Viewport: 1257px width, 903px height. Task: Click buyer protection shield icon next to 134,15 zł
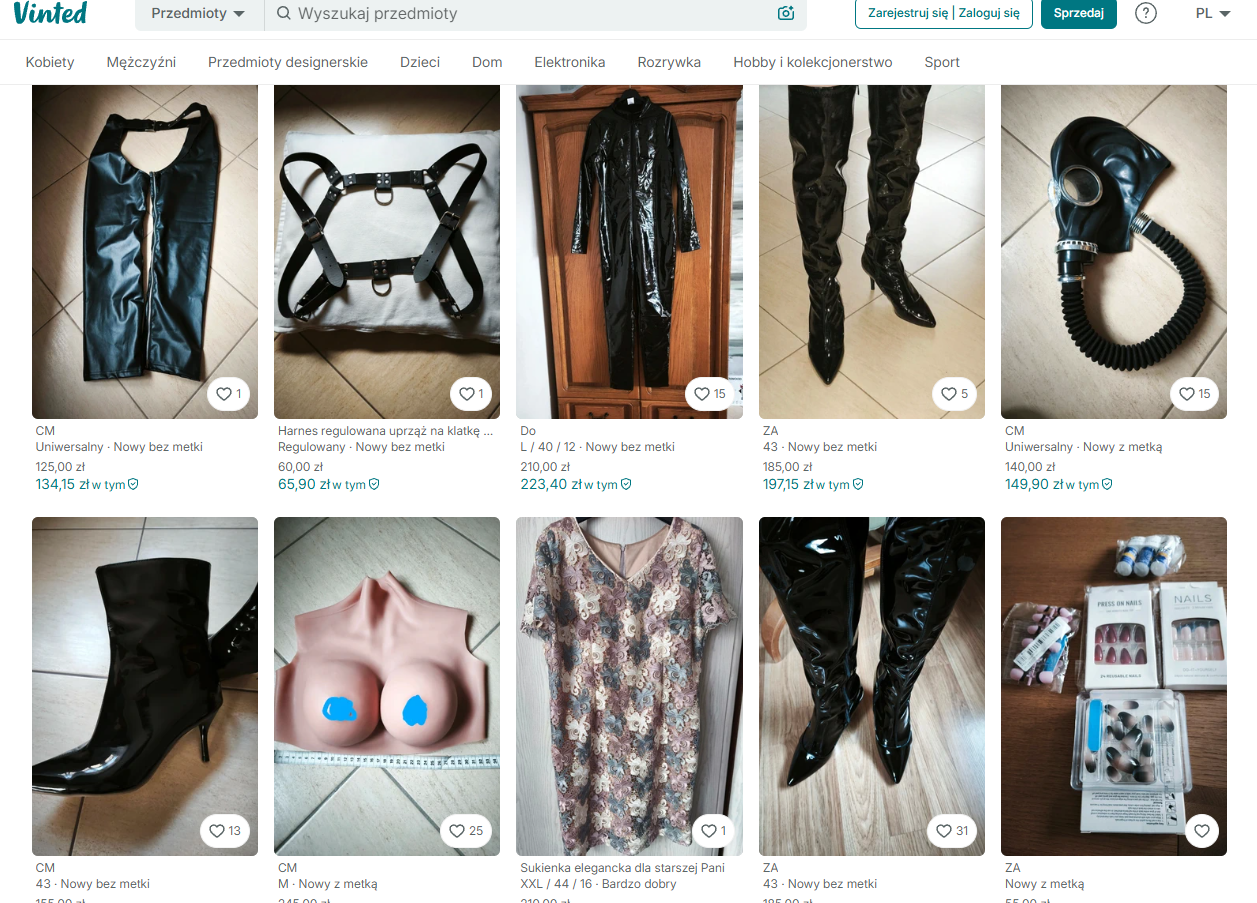tap(133, 484)
